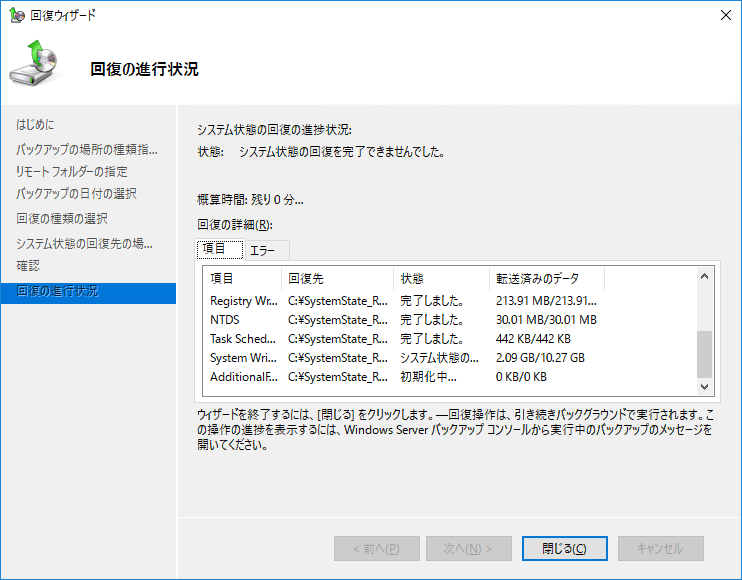Select the はじめに wizard step
The image size is (742, 580).
pos(35,124)
